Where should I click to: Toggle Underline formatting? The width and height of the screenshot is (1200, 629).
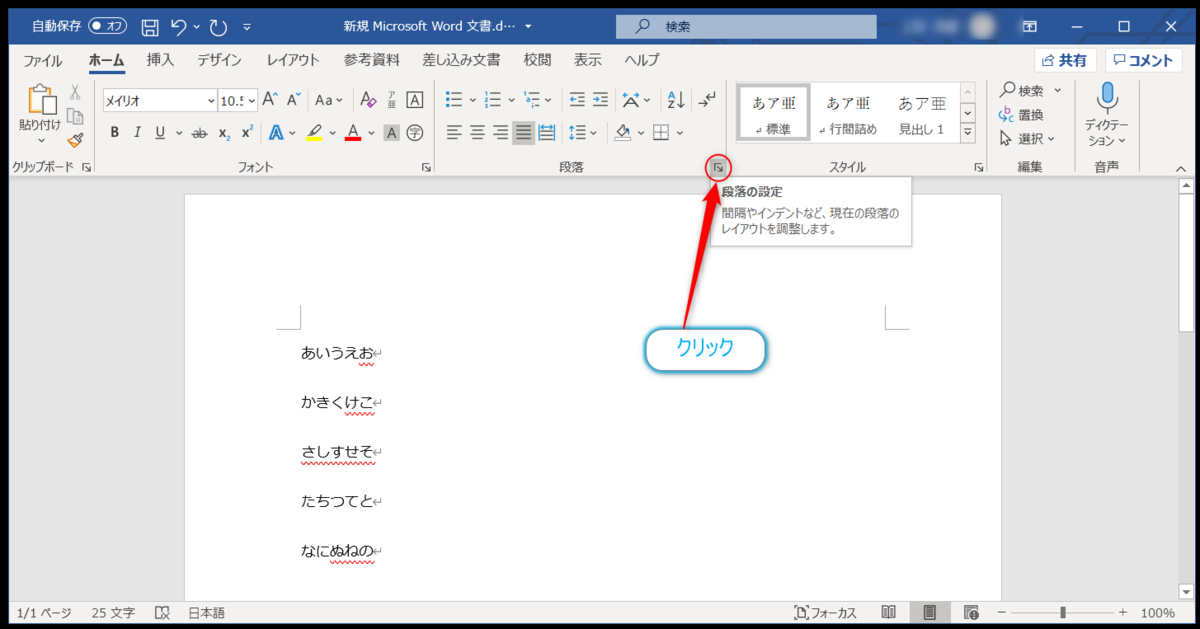tap(160, 132)
